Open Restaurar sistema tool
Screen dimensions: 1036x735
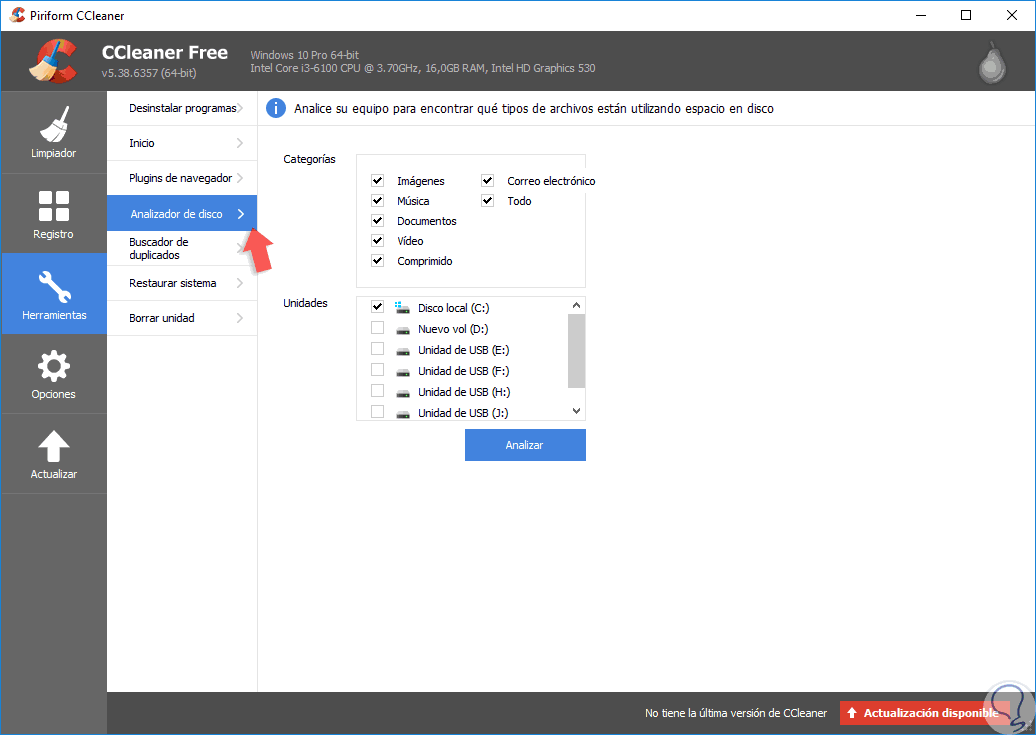182,284
